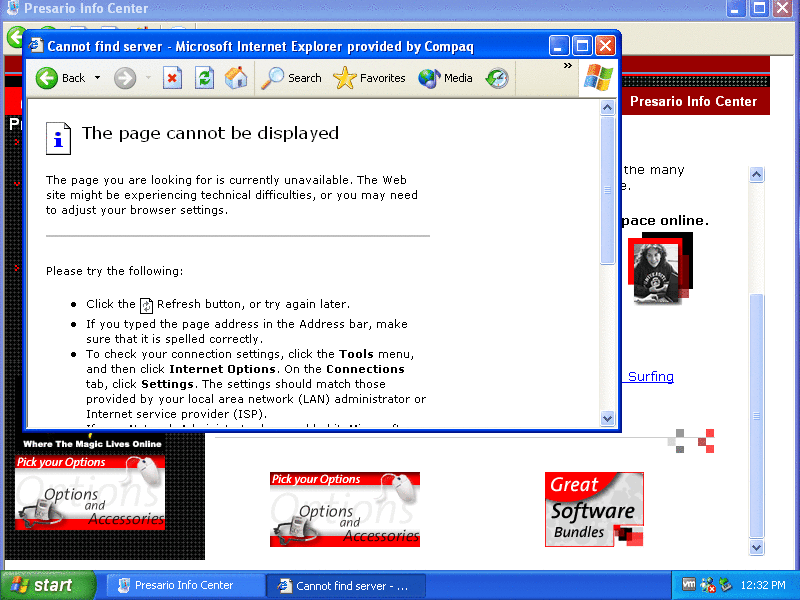Image resolution: width=800 pixels, height=600 pixels.
Task: Open the Favorites pane
Action: pos(369,78)
